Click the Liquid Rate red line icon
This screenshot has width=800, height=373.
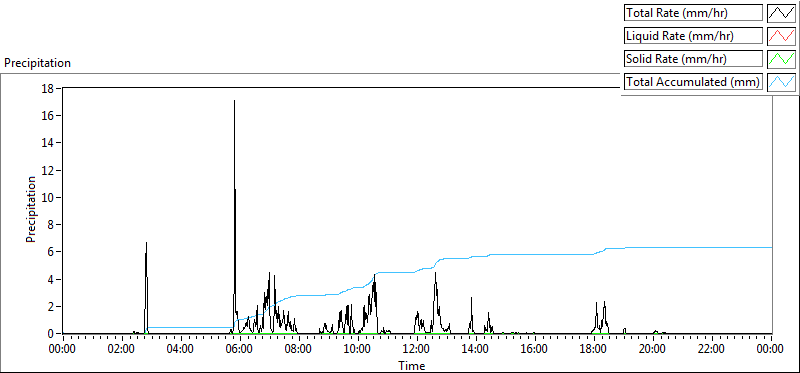781,36
